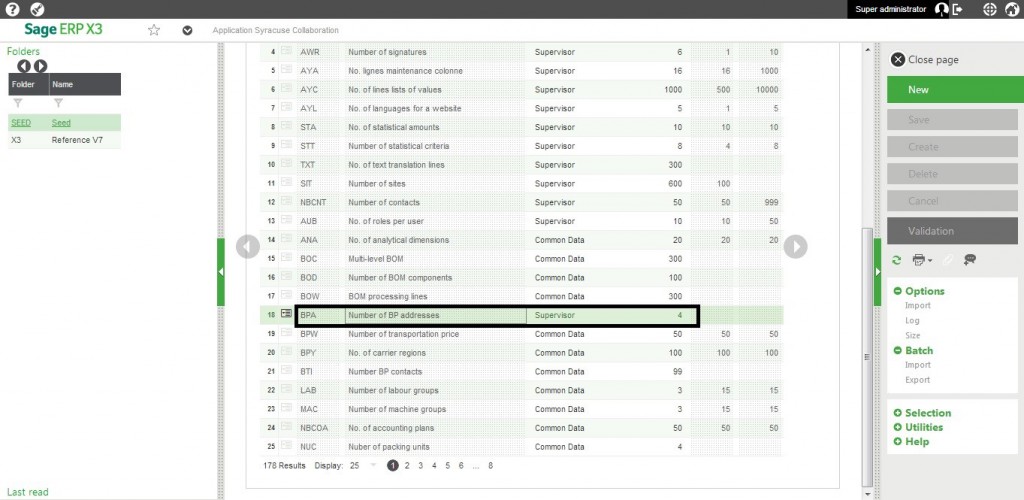The image size is (1024, 500).
Task: Go to next record with right arrow
Action: 795,246
